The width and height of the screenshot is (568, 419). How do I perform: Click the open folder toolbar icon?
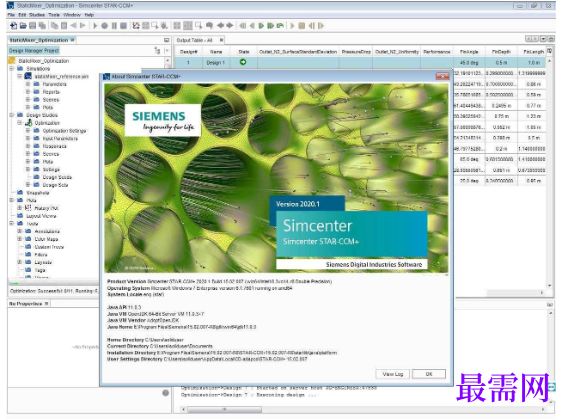pos(23,26)
